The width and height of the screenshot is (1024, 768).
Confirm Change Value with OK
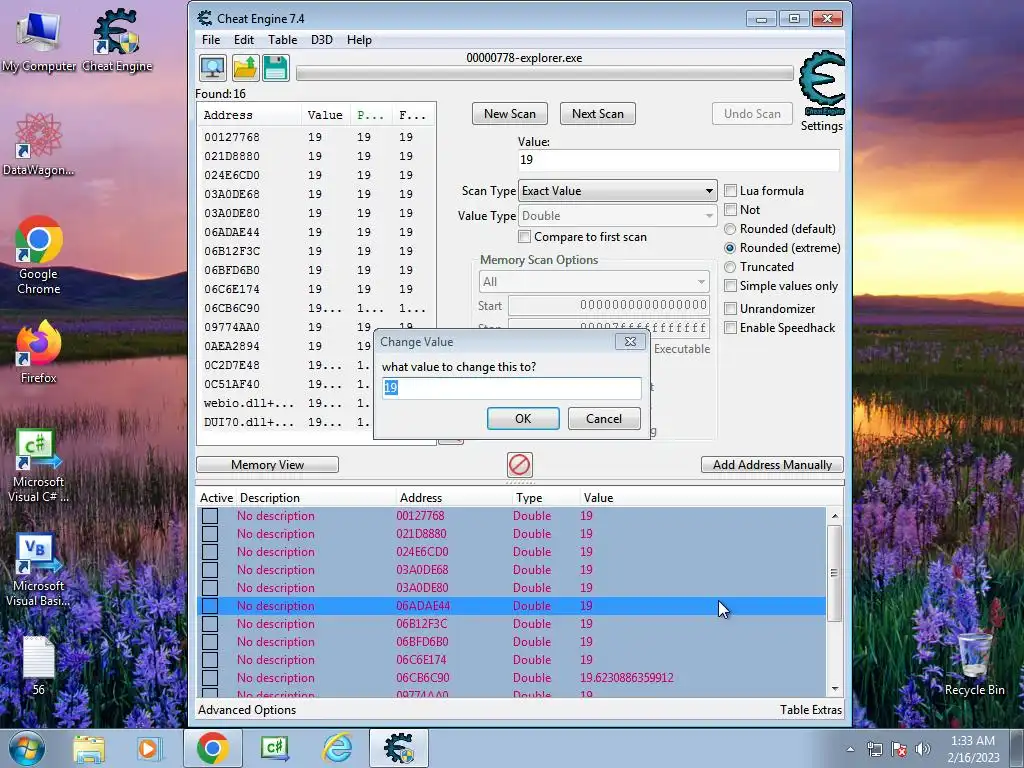[523, 419]
